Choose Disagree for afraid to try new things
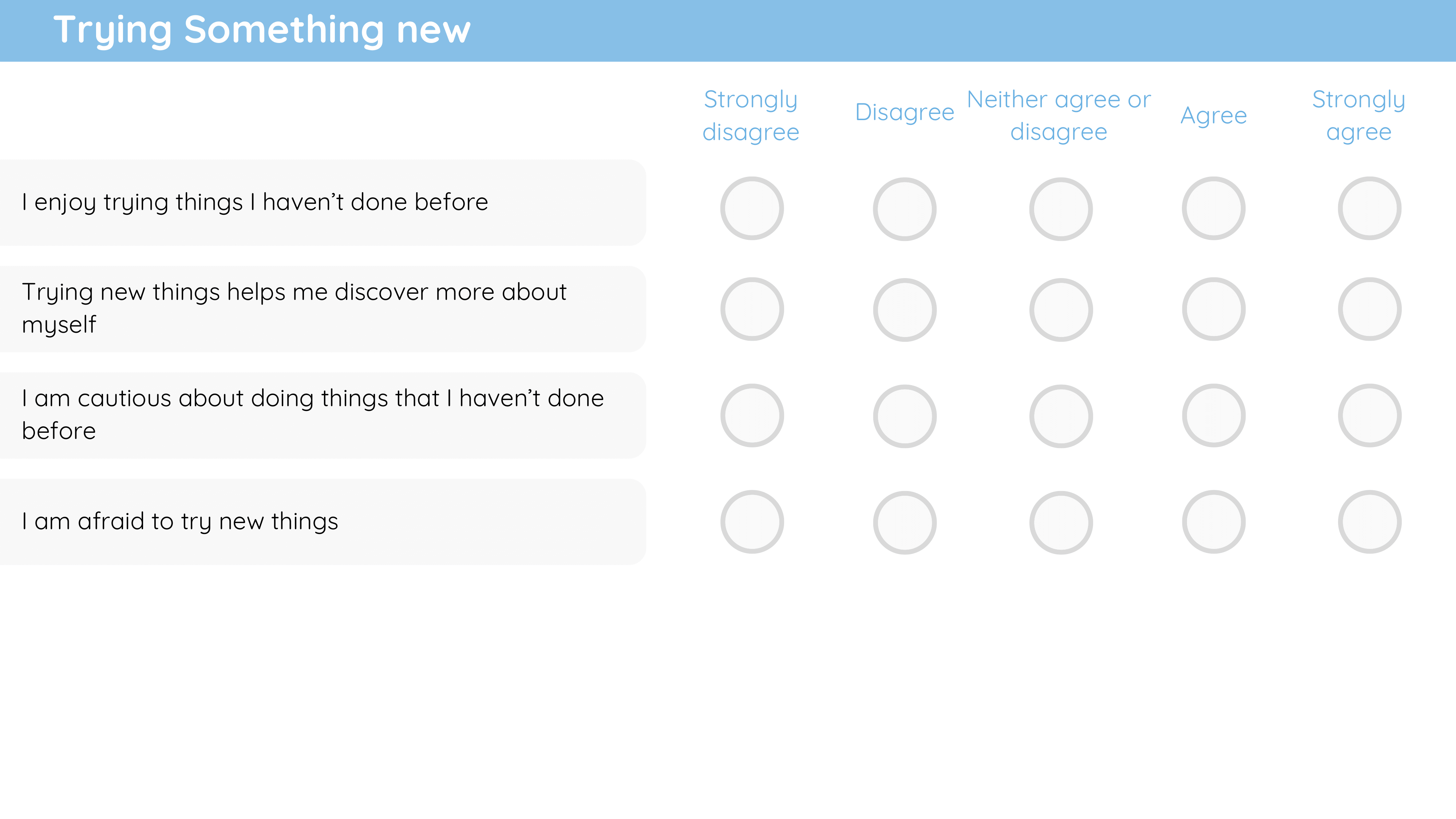 point(904,522)
